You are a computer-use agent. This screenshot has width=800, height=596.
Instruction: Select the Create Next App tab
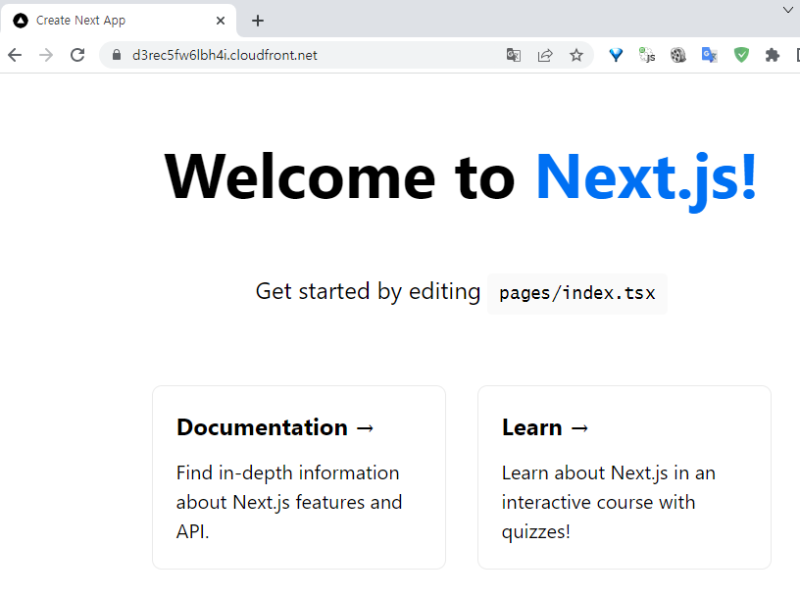[x=118, y=20]
